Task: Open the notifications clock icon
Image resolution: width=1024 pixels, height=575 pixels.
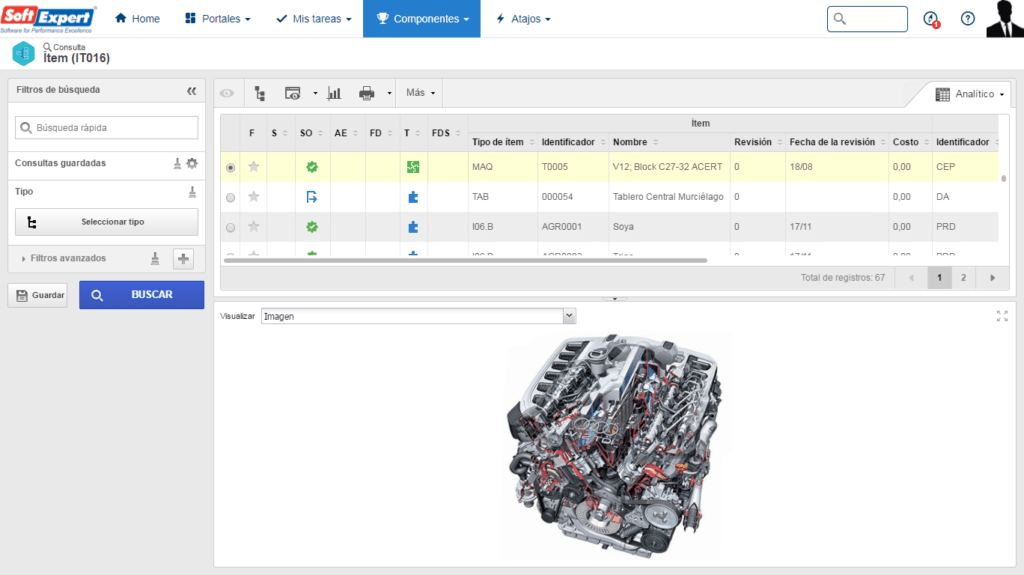Action: tap(931, 19)
